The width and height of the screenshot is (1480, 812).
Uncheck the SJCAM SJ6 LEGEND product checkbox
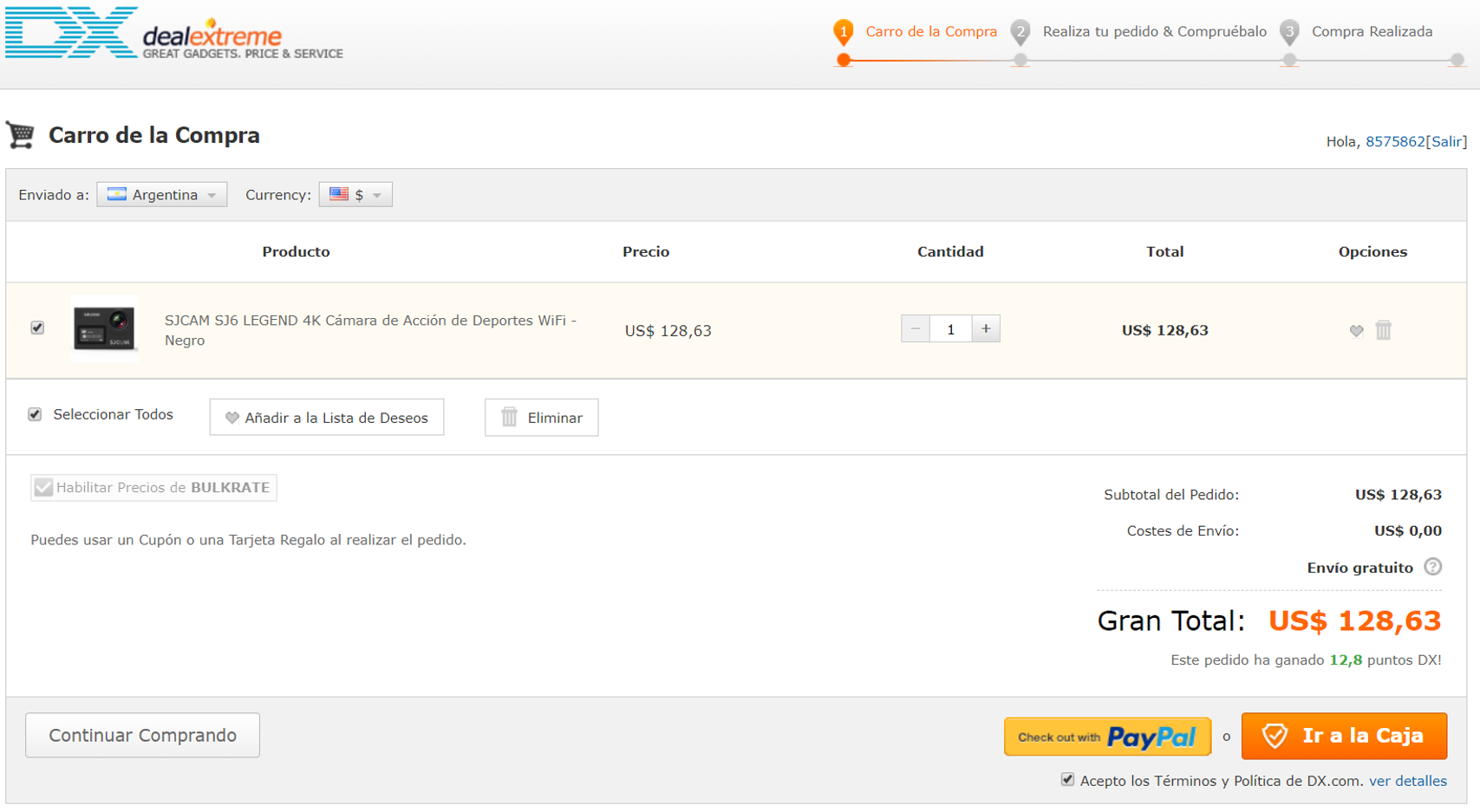click(37, 328)
